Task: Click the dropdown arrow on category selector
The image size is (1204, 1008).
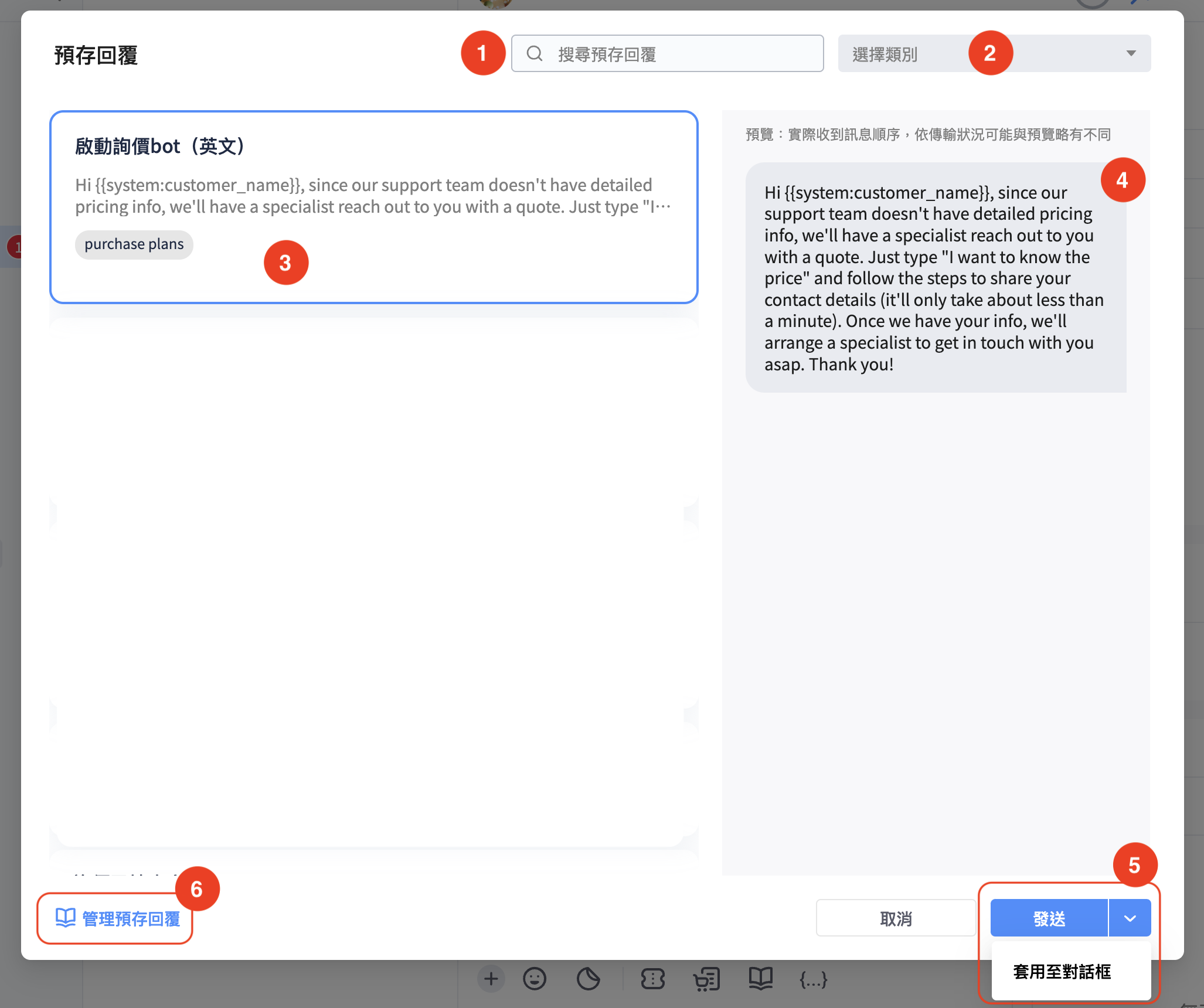Action: [1131, 54]
